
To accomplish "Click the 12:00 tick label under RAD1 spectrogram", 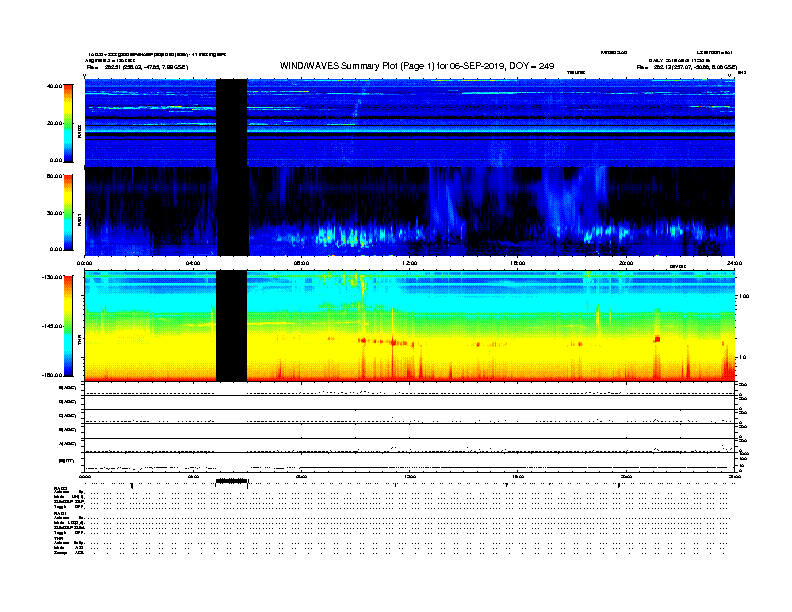I will coord(409,263).
